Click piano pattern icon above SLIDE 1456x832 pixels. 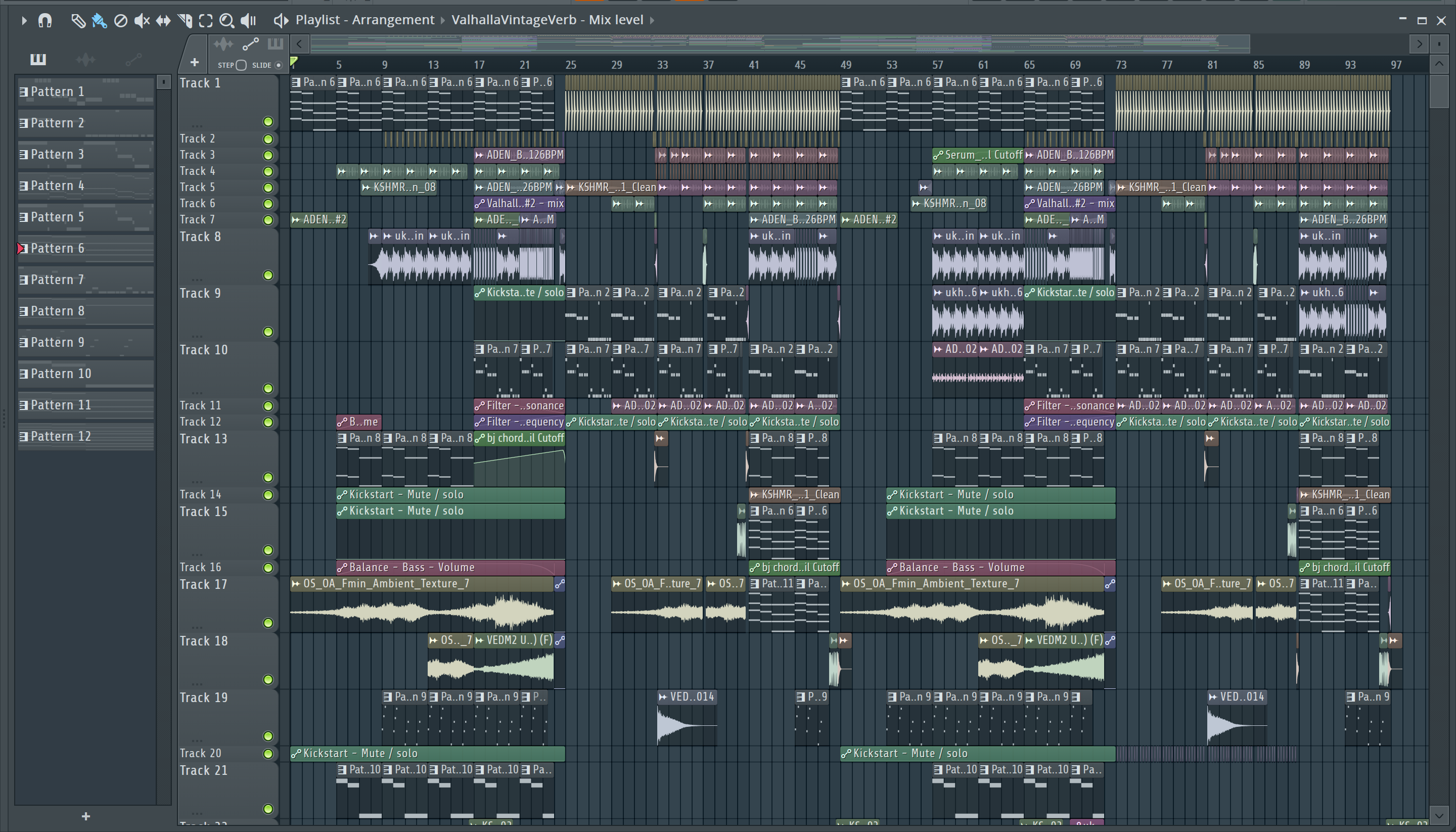[x=276, y=44]
